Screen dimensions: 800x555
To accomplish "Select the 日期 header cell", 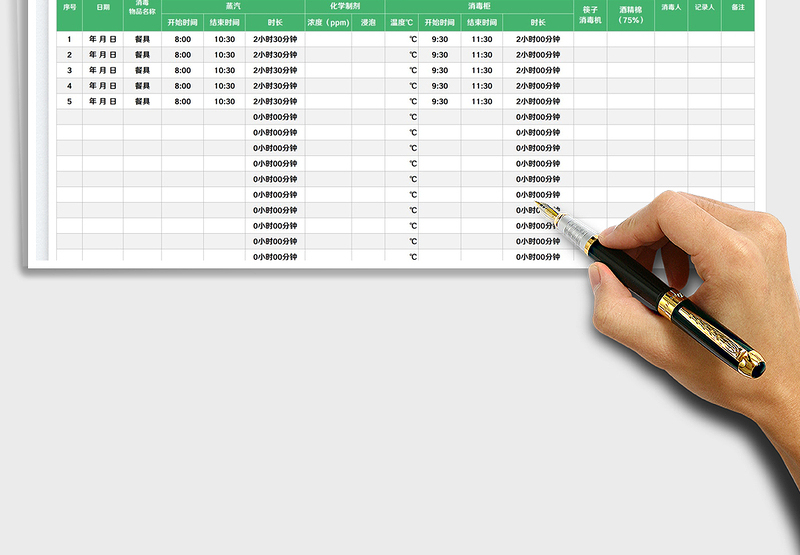I will (103, 8).
